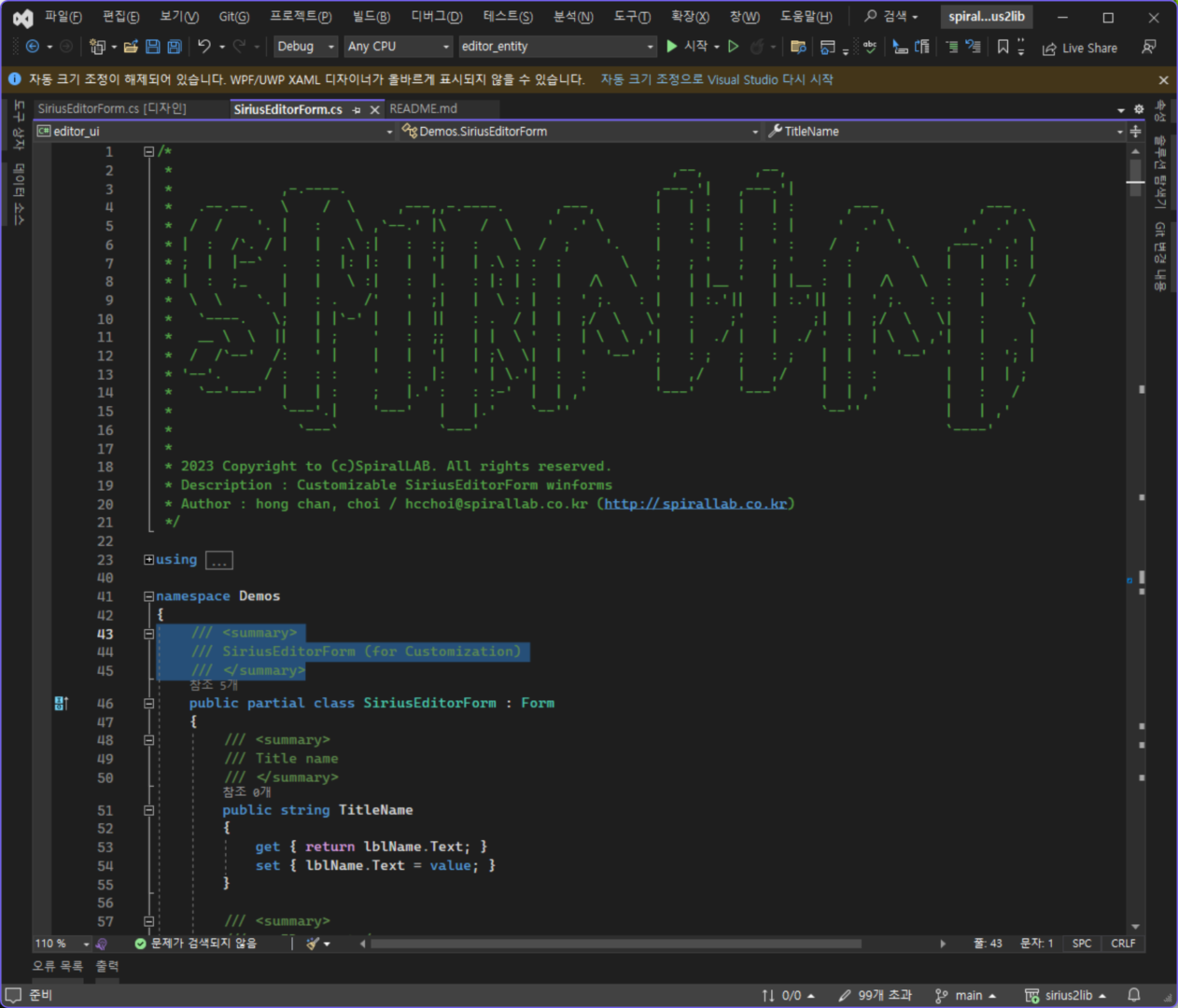Toggle the SPC indentation indicator
1178x1008 pixels.
pos(1081,944)
